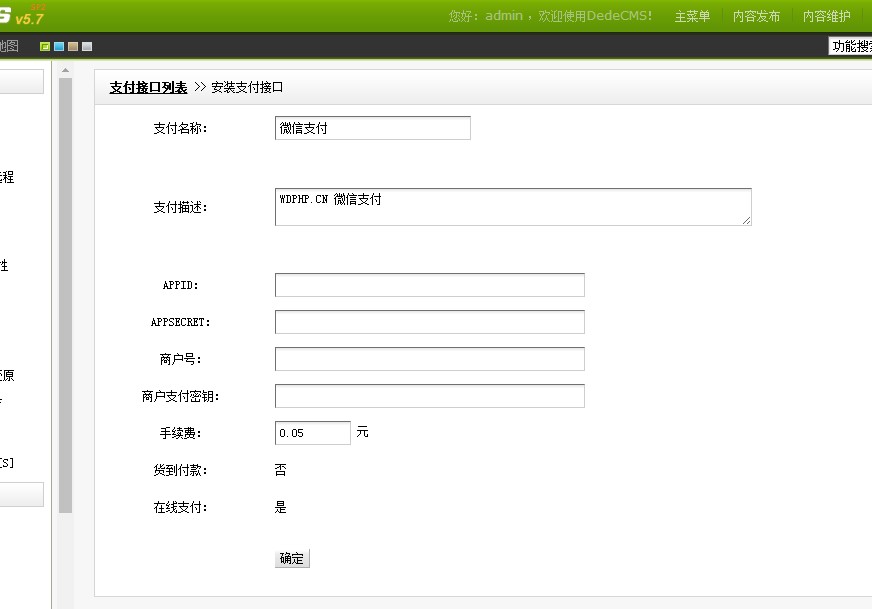Click the 确定 submit button

292,558
